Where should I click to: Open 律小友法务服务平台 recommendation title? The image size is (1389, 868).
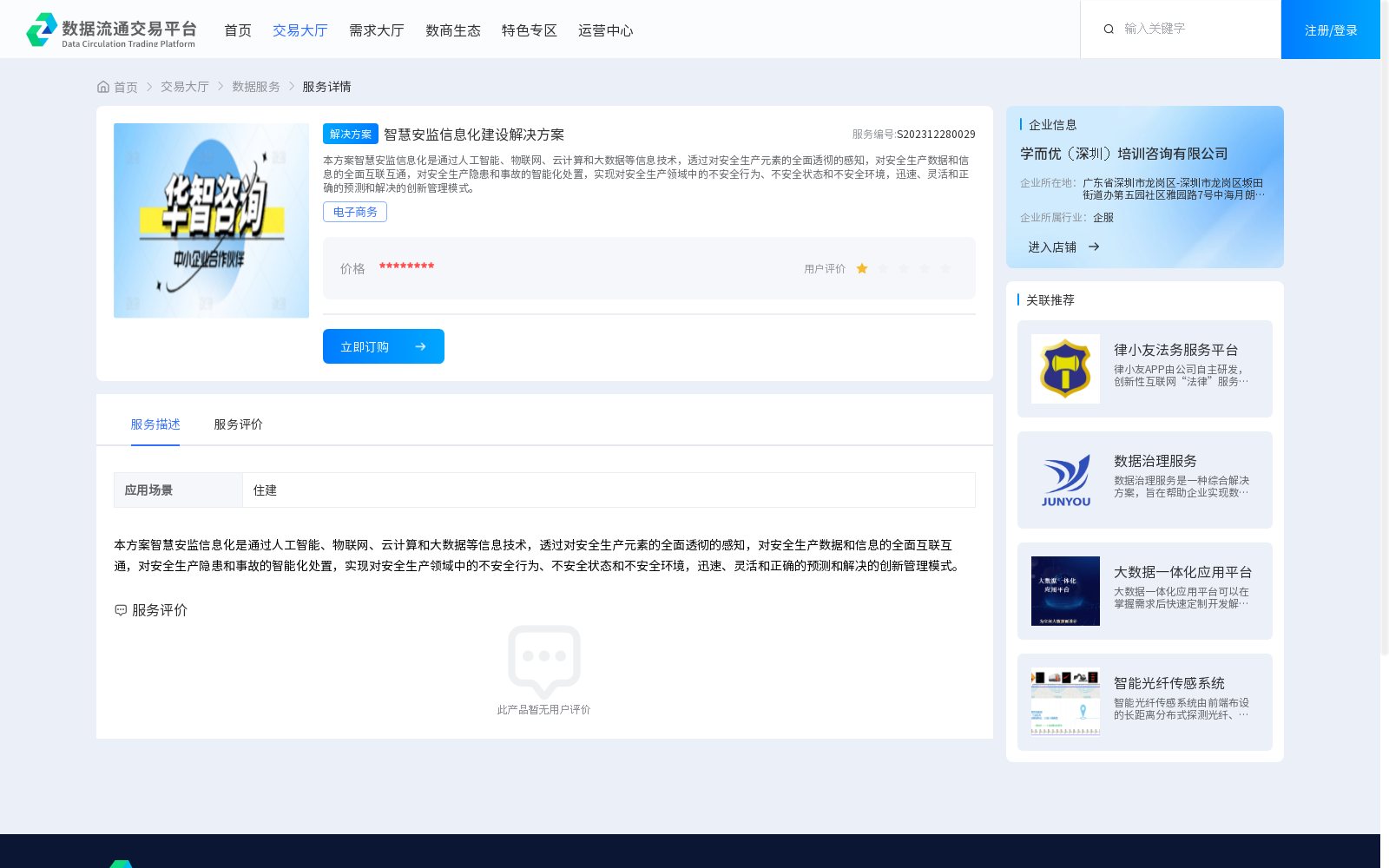[x=1176, y=350]
